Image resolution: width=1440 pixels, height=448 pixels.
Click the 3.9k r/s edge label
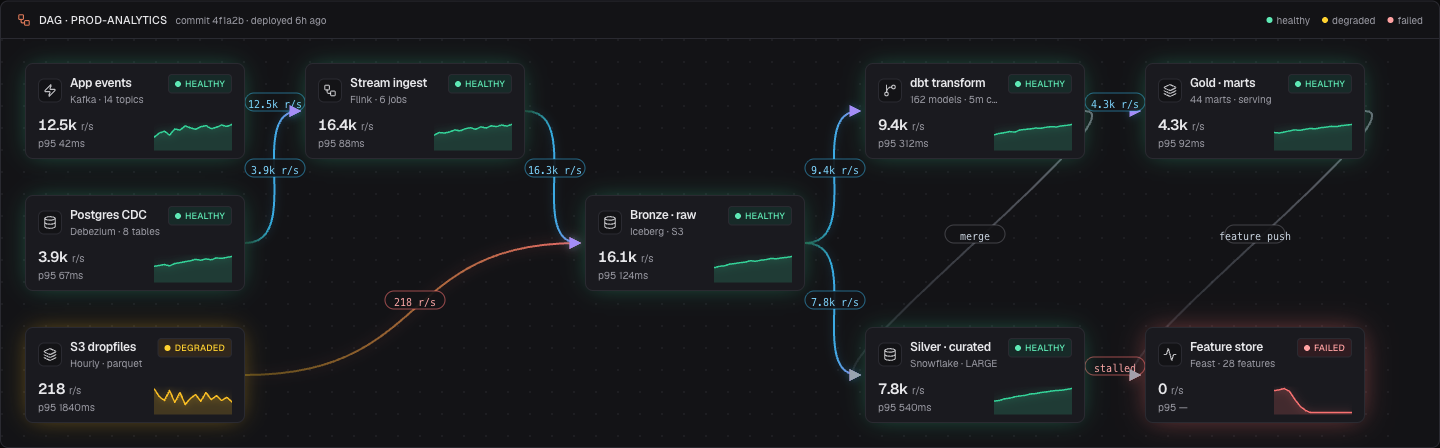[275, 169]
